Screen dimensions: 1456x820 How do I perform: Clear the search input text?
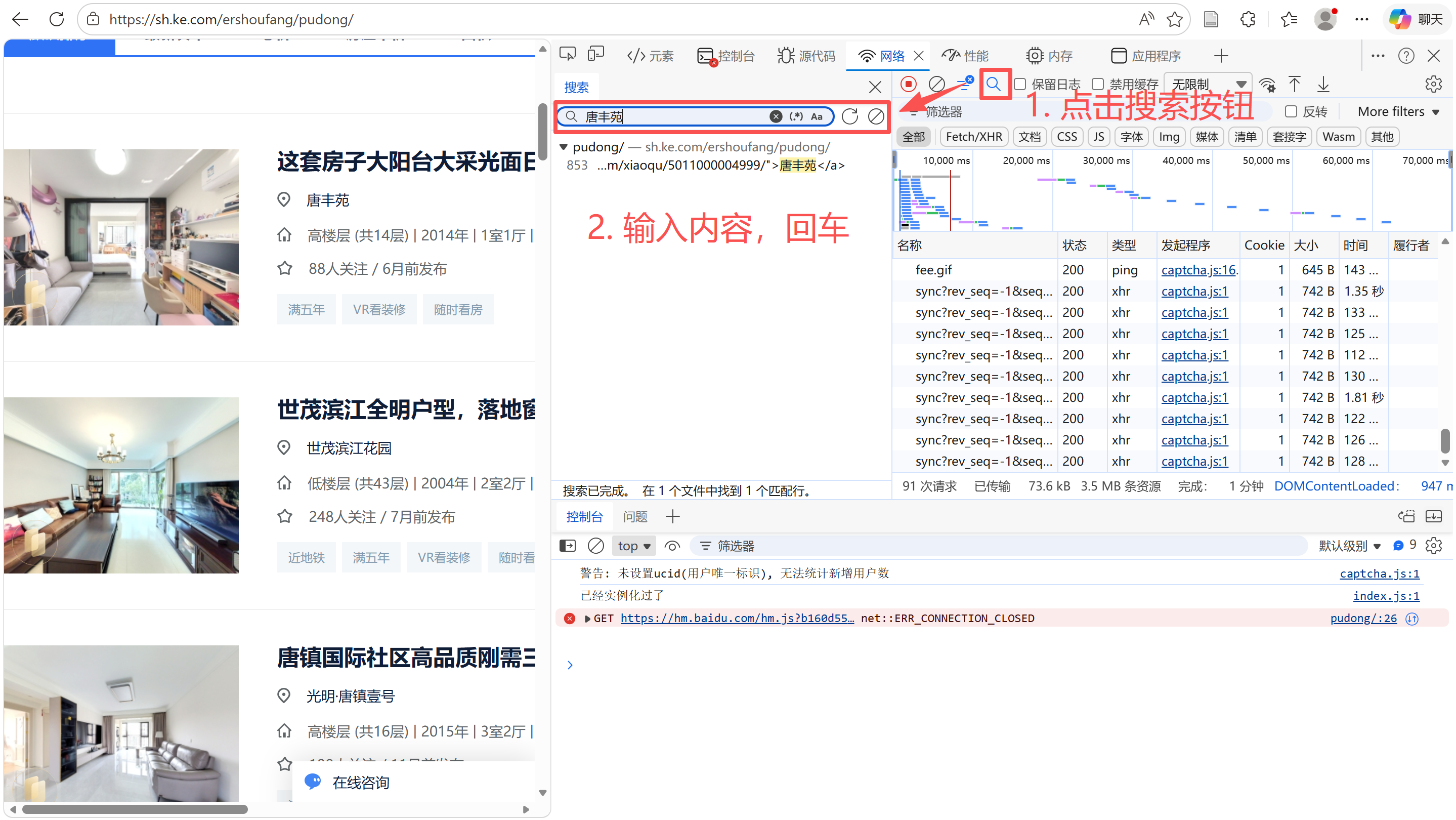tap(776, 116)
